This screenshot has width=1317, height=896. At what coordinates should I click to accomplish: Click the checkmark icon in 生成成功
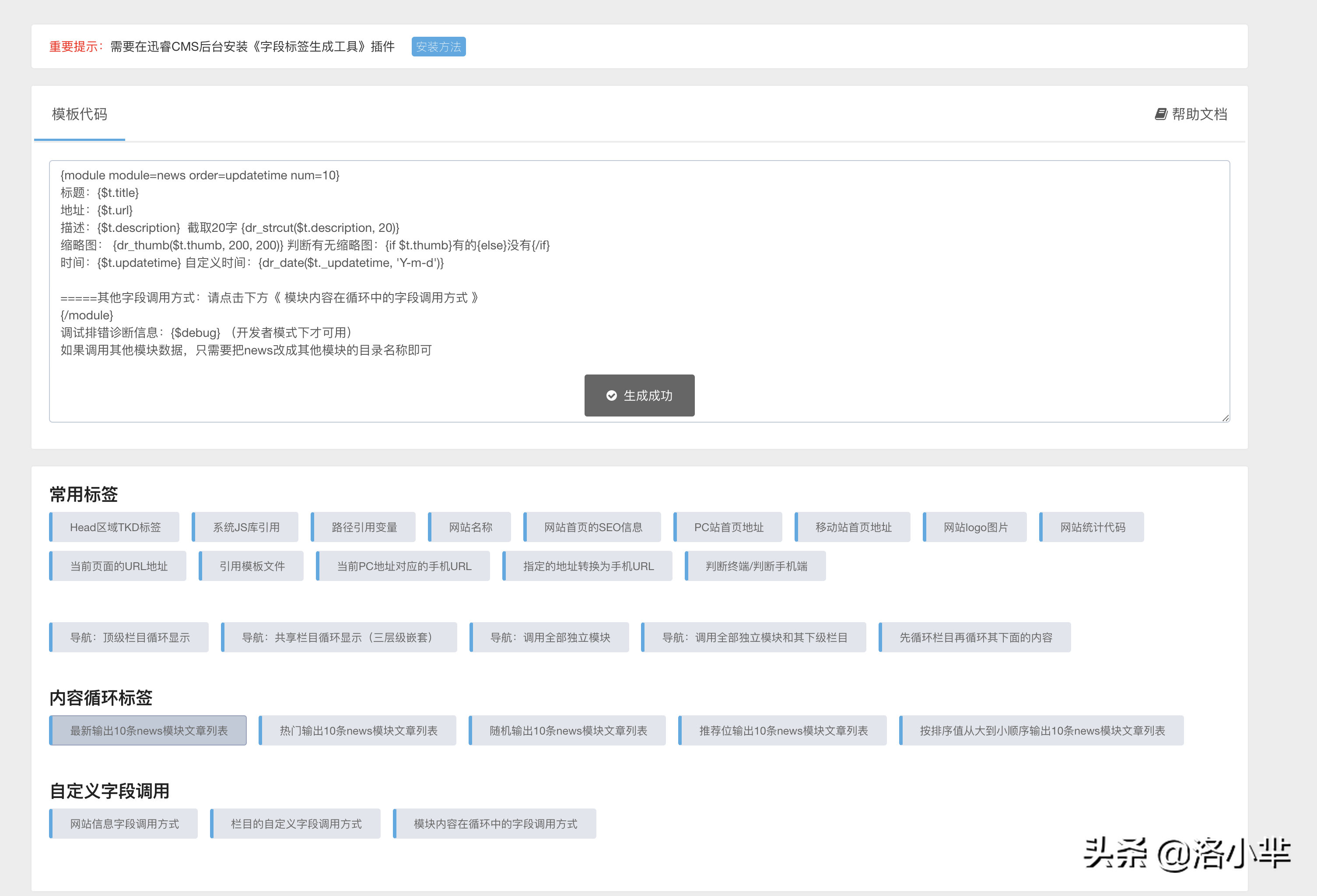coord(612,395)
